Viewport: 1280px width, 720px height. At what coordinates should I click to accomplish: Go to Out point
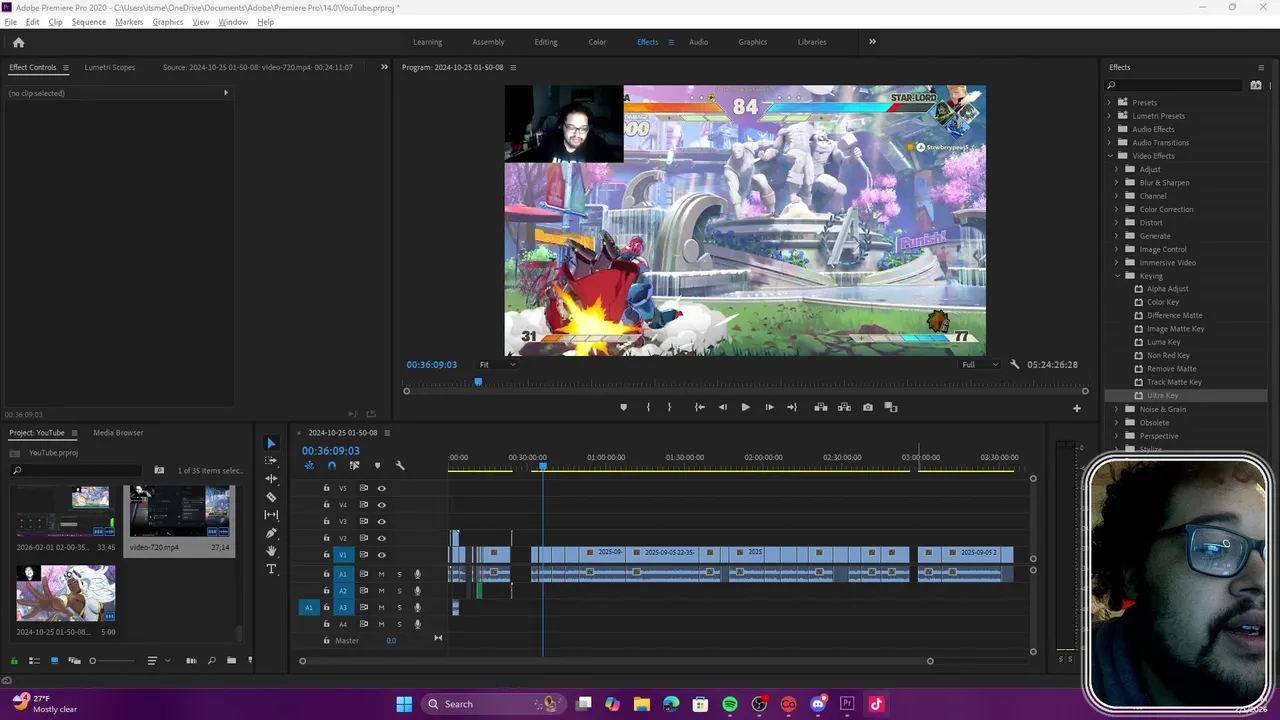pos(792,407)
